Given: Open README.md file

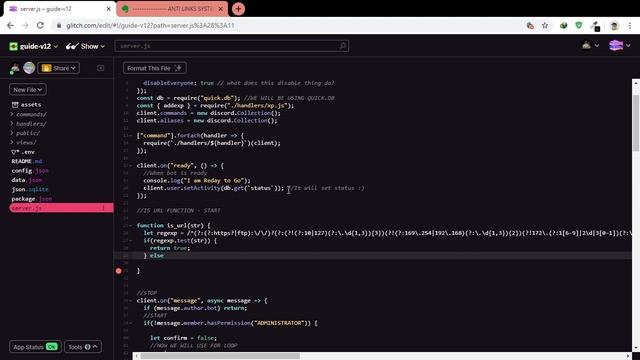Looking at the screenshot, I should point(27,161).
